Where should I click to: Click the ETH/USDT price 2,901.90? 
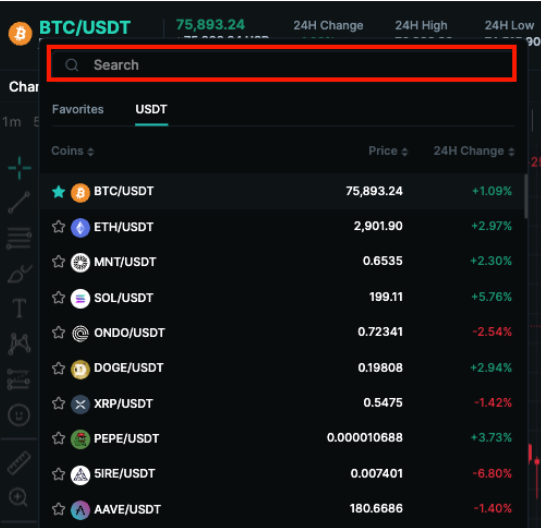click(378, 226)
